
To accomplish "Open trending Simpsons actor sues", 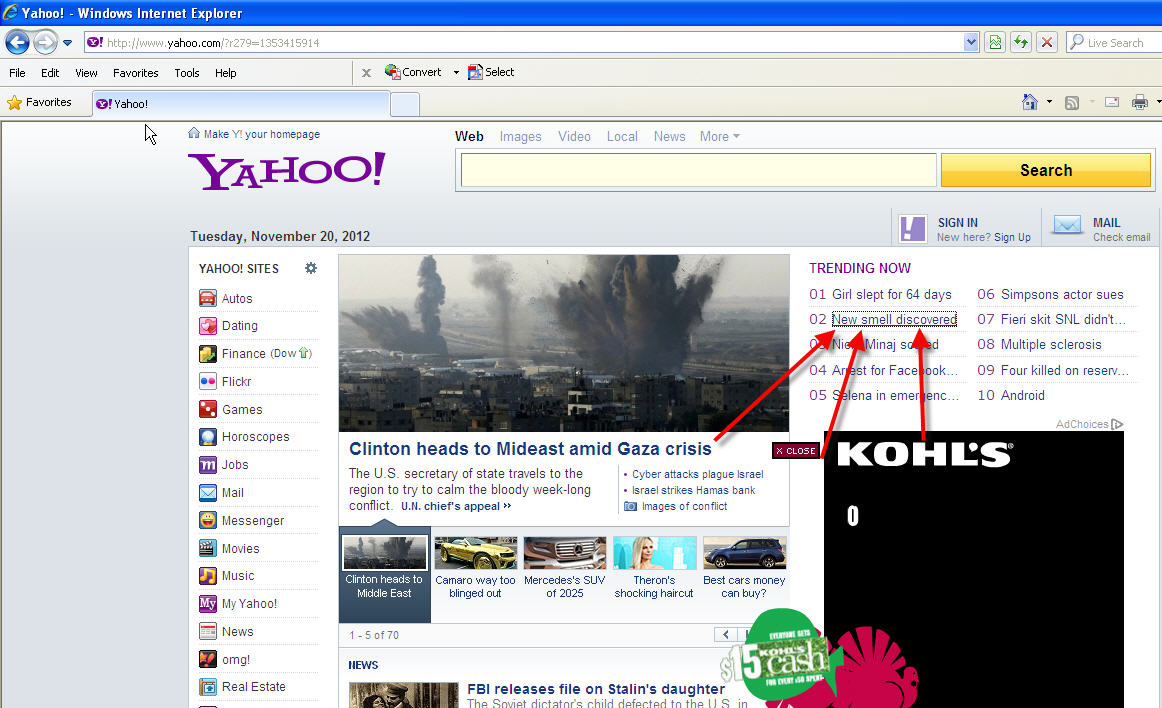I will pyautogui.click(x=1062, y=294).
